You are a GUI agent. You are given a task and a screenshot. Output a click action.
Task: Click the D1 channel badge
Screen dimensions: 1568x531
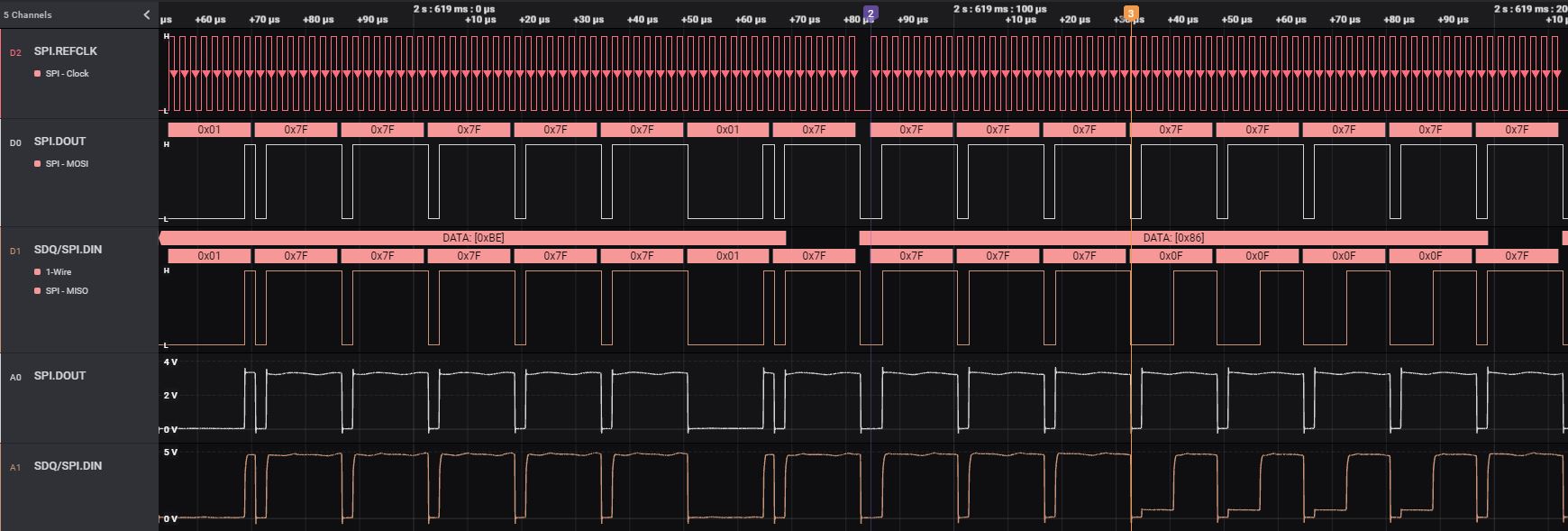[15, 252]
